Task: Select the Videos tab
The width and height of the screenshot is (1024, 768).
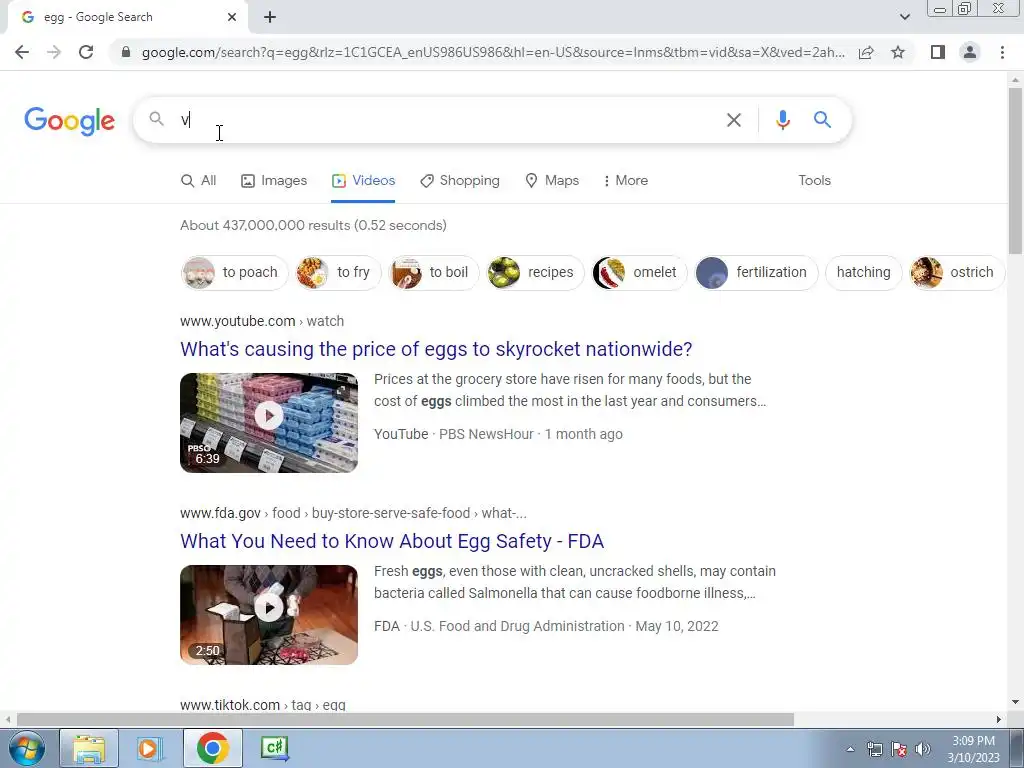Action: [x=363, y=181]
